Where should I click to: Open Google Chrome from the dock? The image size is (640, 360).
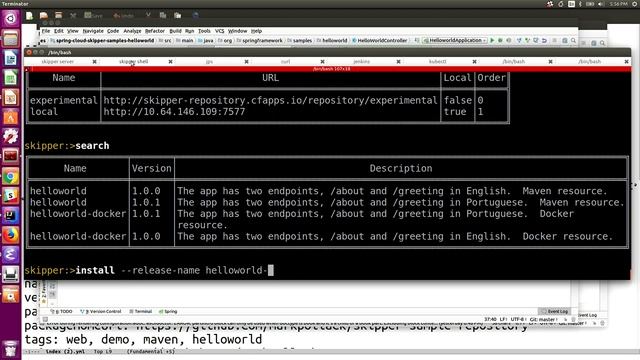10,176
